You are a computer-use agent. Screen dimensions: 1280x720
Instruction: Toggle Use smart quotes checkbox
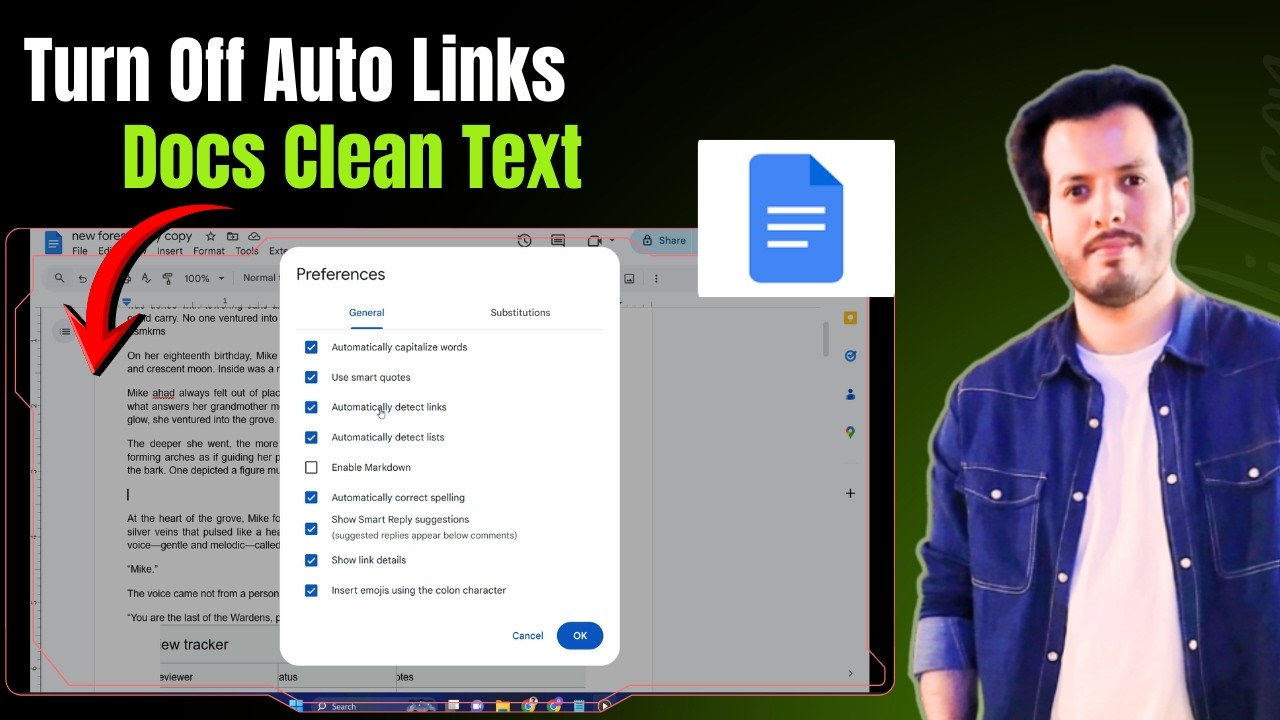click(x=311, y=377)
